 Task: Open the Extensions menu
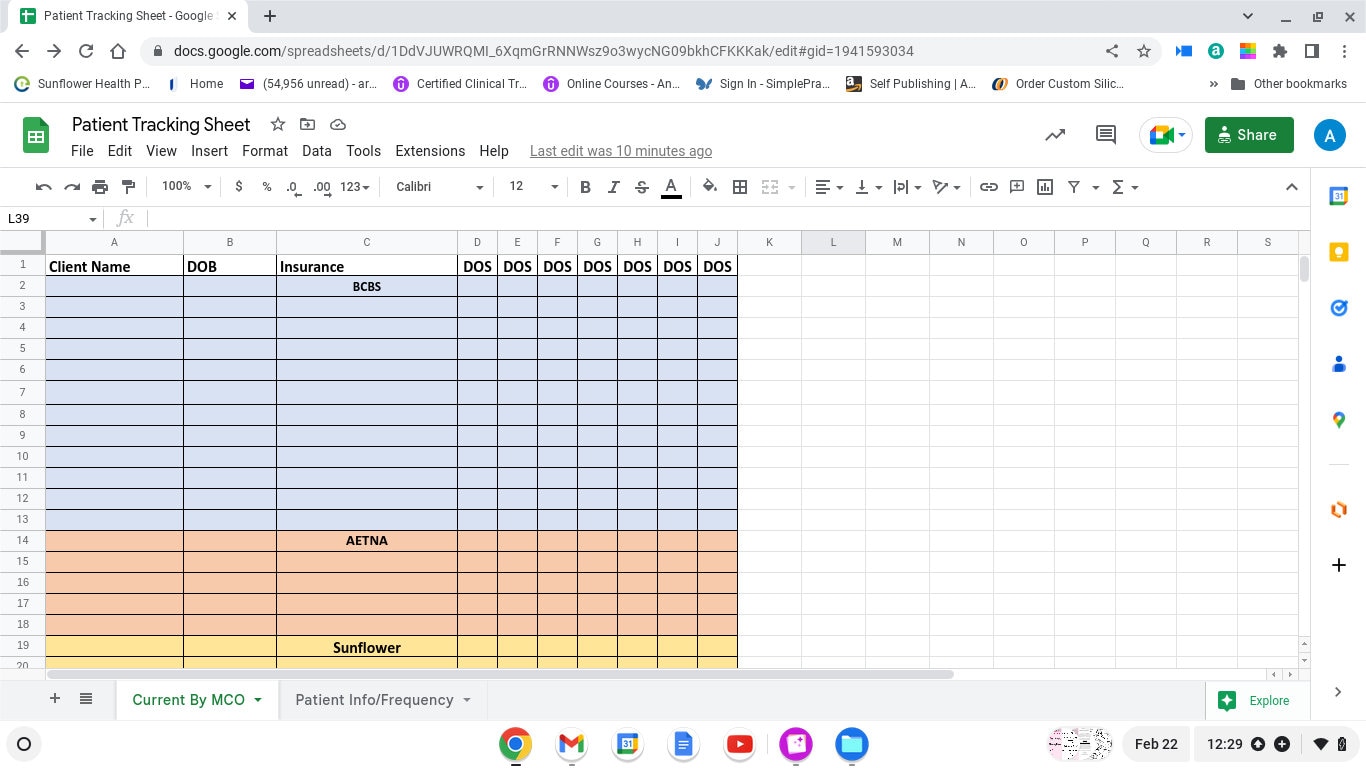click(x=430, y=151)
